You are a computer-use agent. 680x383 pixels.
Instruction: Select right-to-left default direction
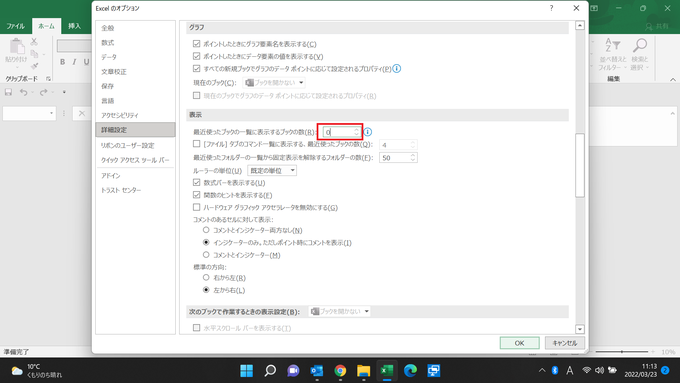click(206, 278)
